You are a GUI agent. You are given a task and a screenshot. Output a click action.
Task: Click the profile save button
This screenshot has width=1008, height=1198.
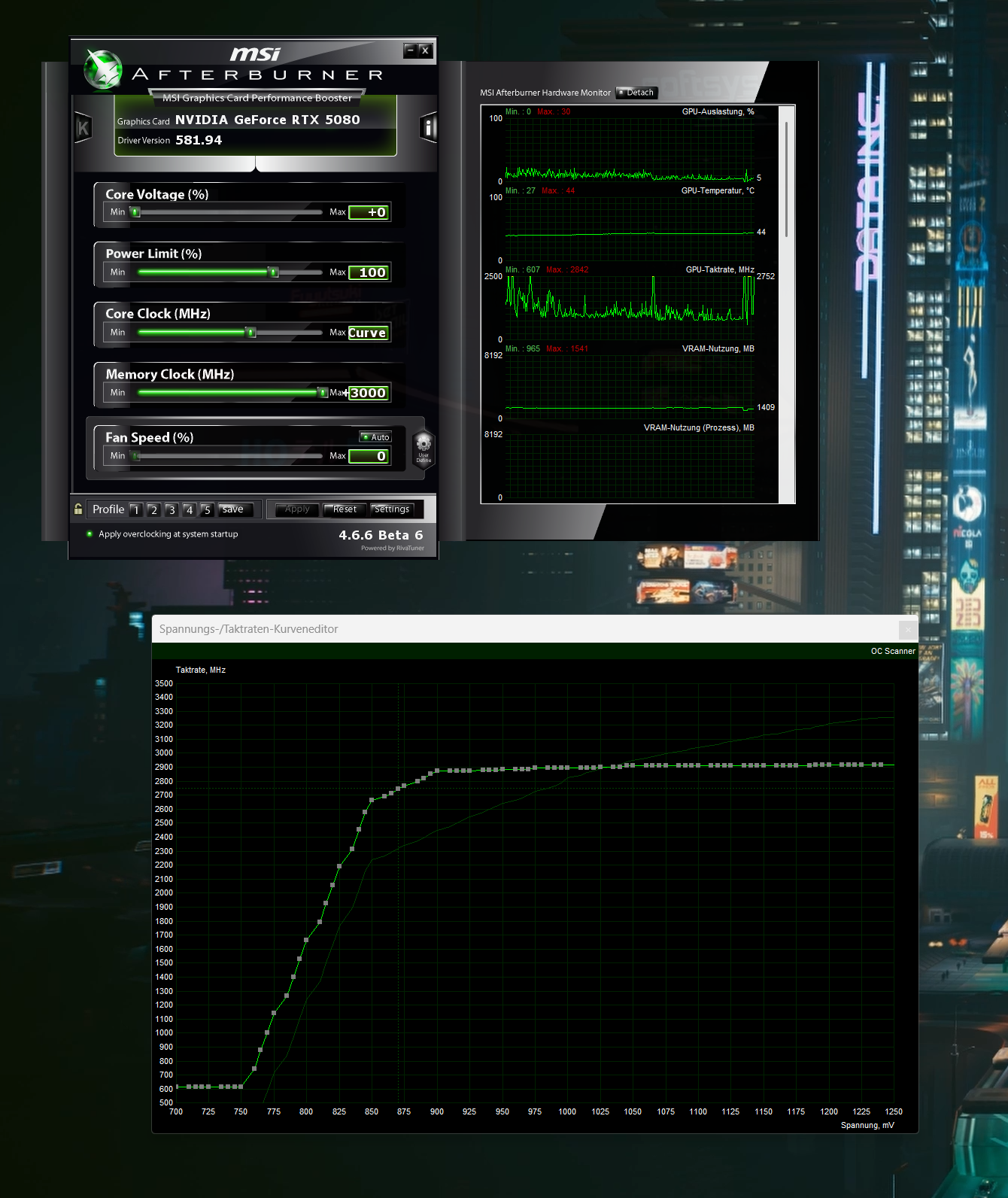(233, 509)
